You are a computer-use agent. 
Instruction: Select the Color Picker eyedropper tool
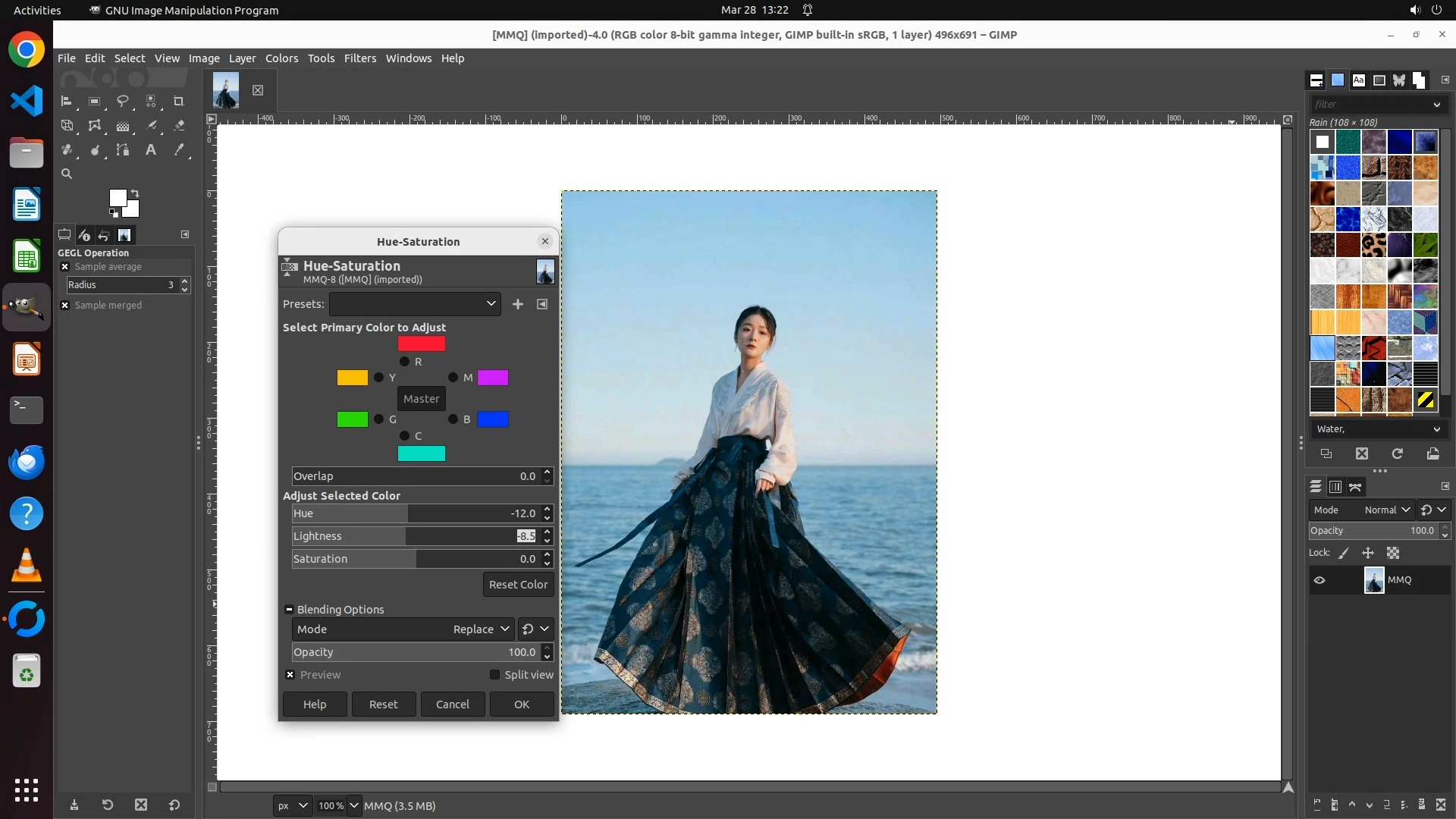(179, 150)
